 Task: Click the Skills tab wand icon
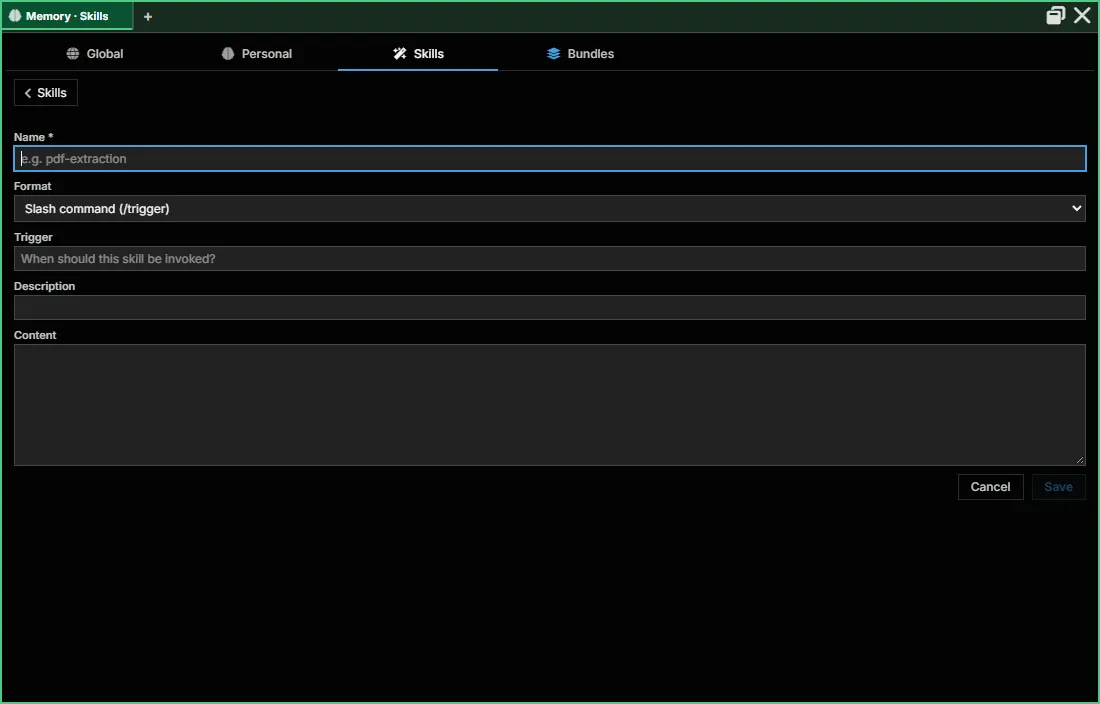399,53
